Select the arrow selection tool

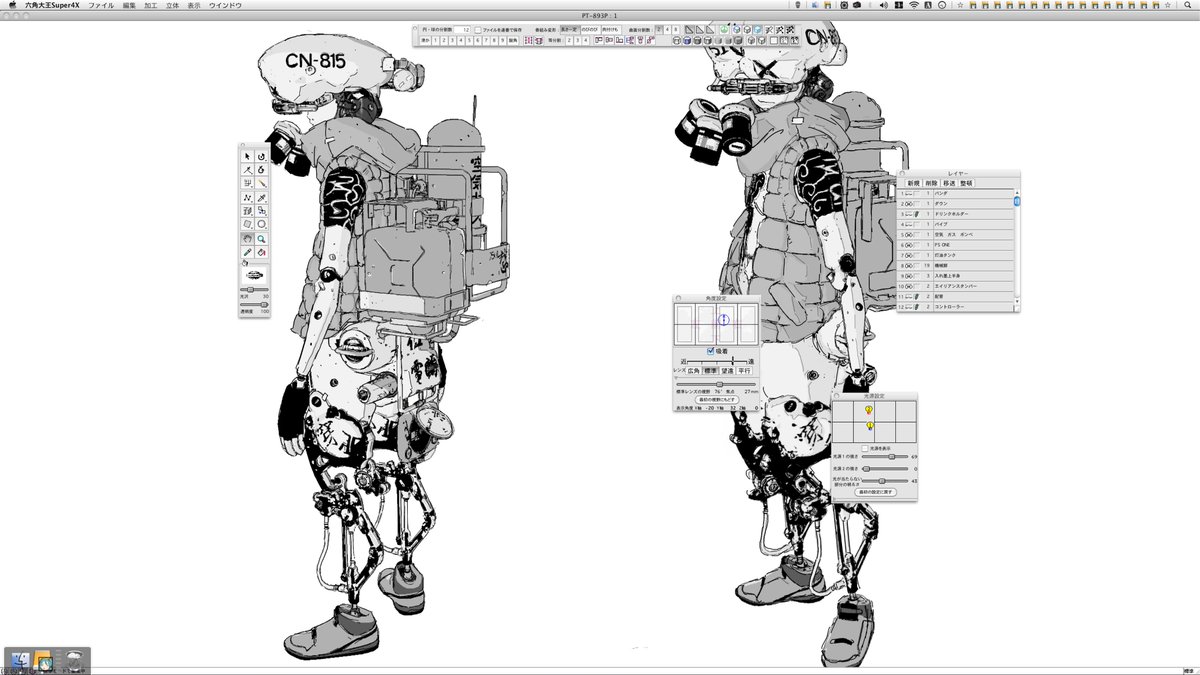point(247,157)
